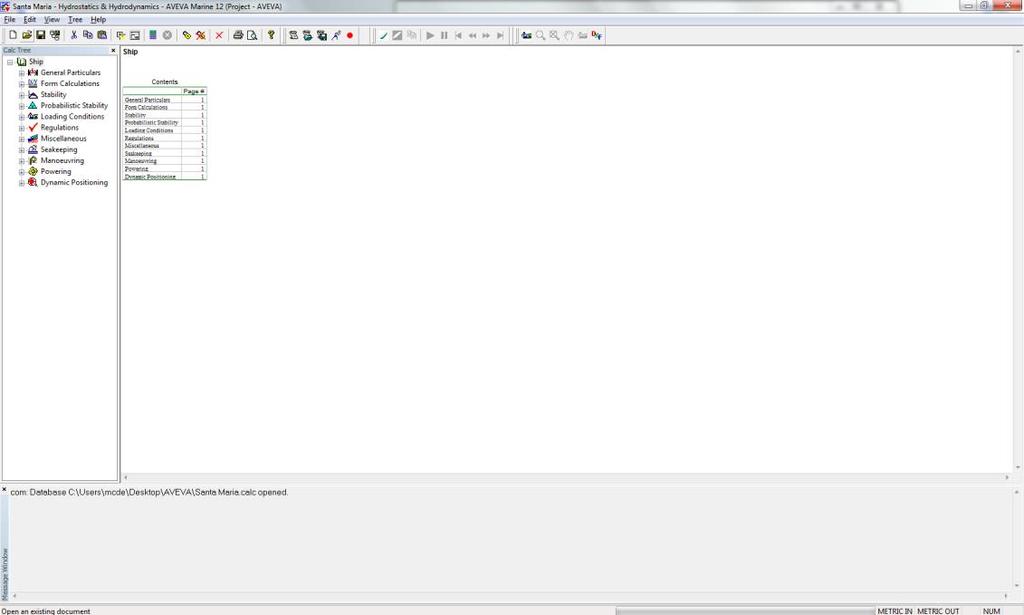Screen dimensions: 1024x615
Task: Click the magnifying glass zoom icon
Action: coord(541,35)
